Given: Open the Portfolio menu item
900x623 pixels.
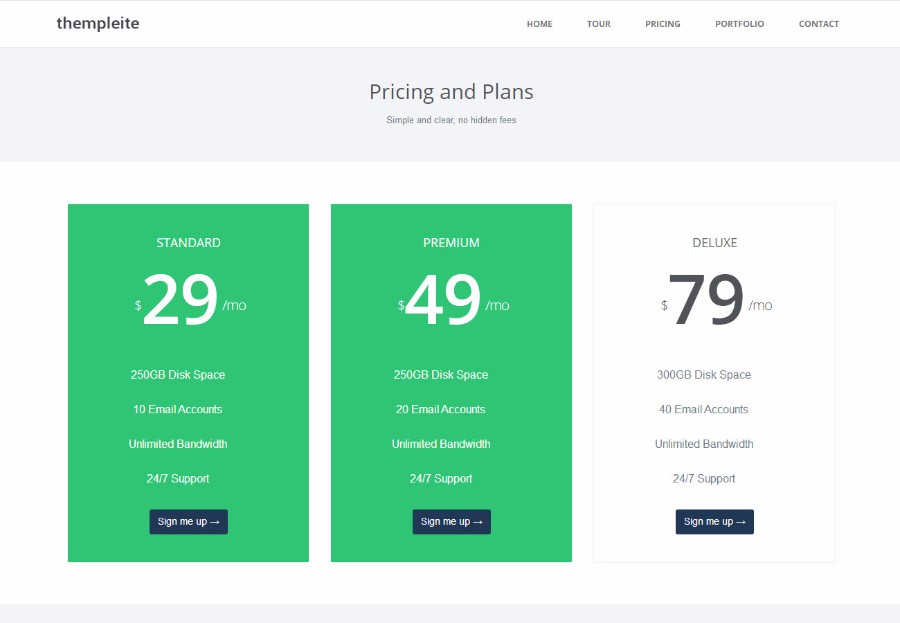Looking at the screenshot, I should click(739, 24).
